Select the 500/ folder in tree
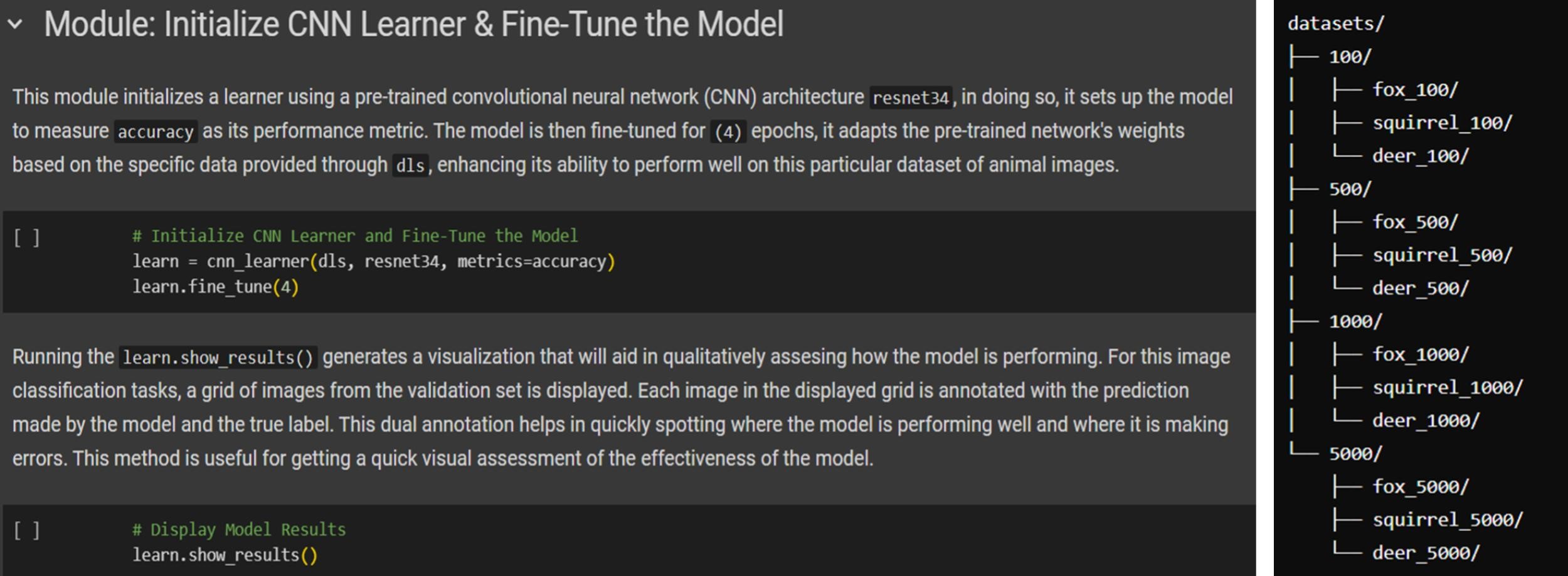 point(1350,189)
